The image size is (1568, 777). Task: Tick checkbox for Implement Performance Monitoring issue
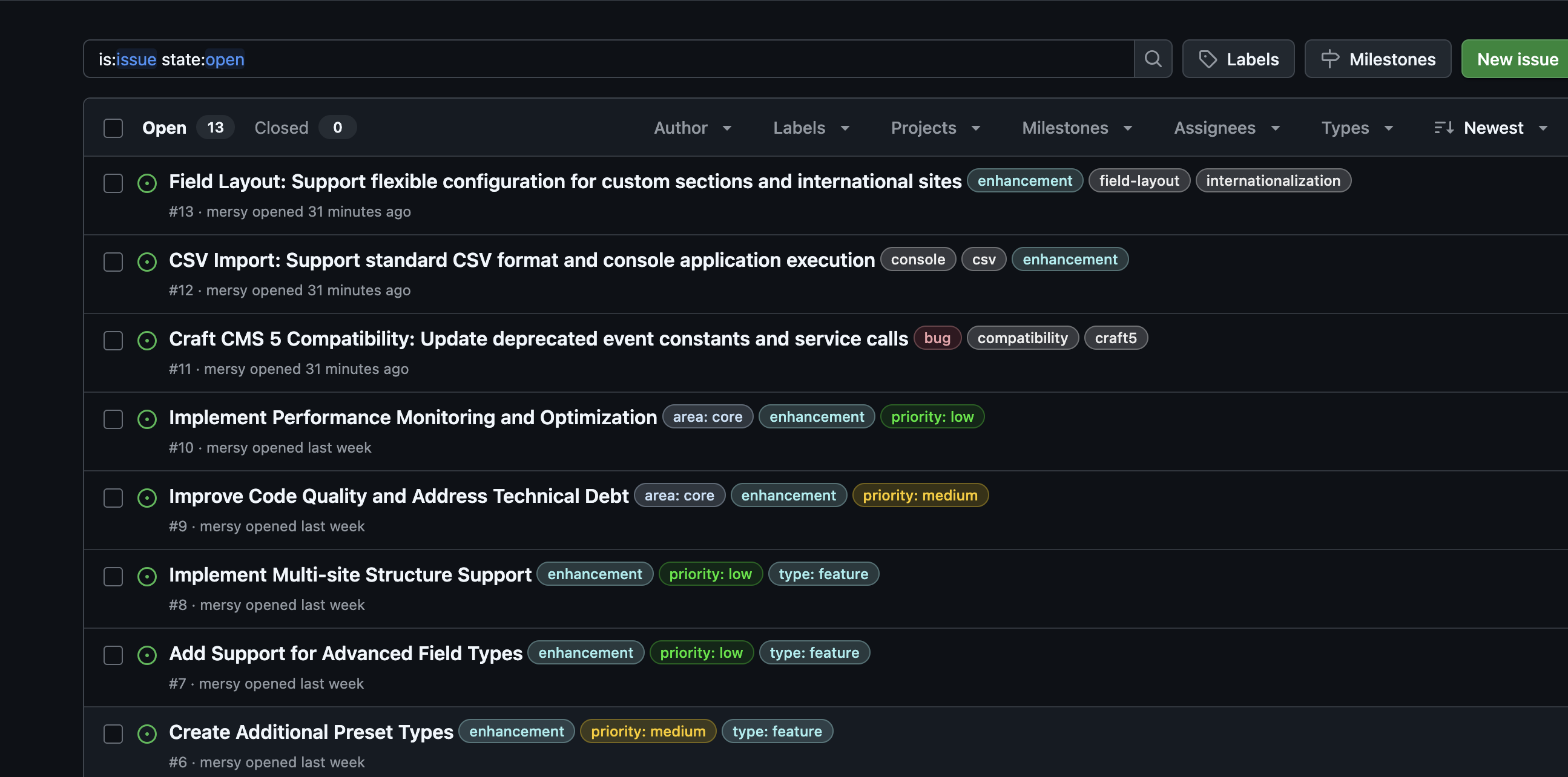113,419
